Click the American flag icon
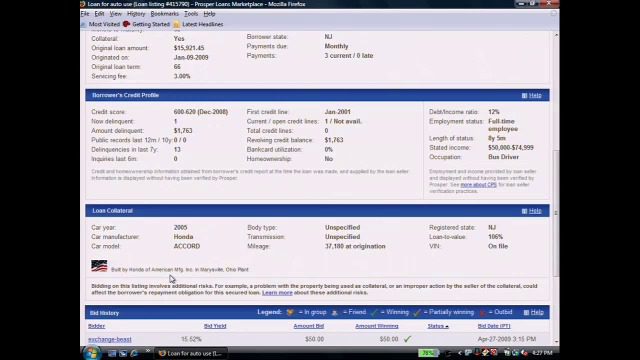 click(x=99, y=266)
